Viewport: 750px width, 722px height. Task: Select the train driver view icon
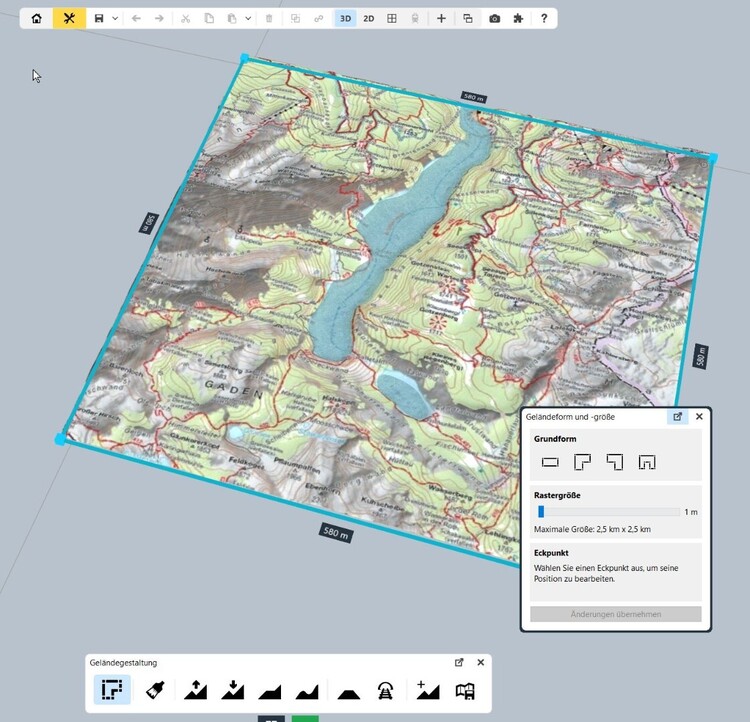click(x=415, y=19)
